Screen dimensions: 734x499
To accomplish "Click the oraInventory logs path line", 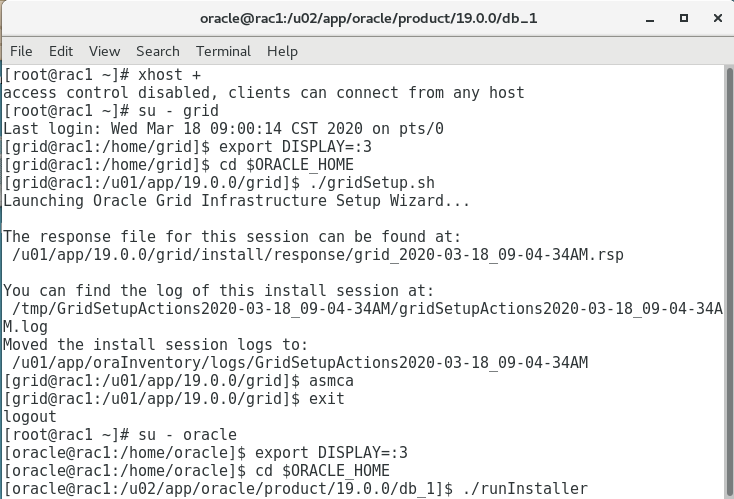I will click(x=300, y=362).
